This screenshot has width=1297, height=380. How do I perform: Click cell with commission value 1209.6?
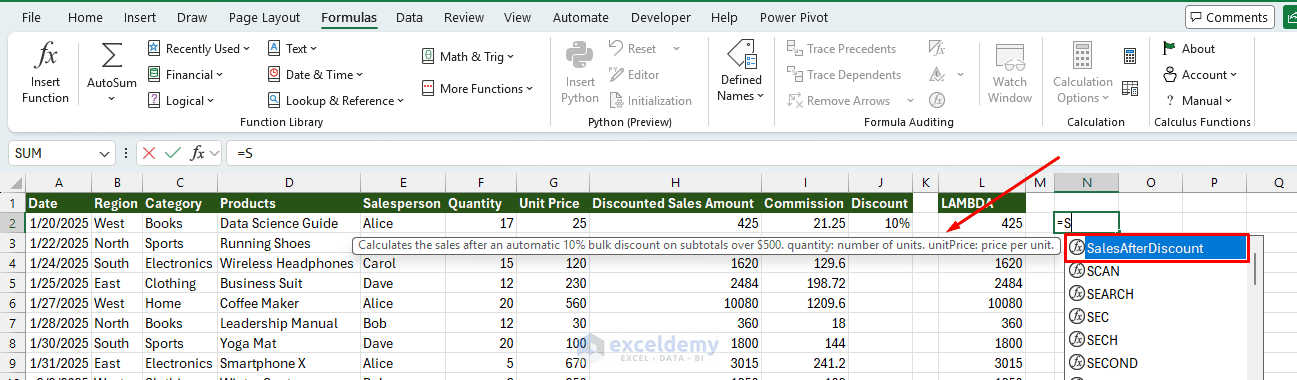805,303
